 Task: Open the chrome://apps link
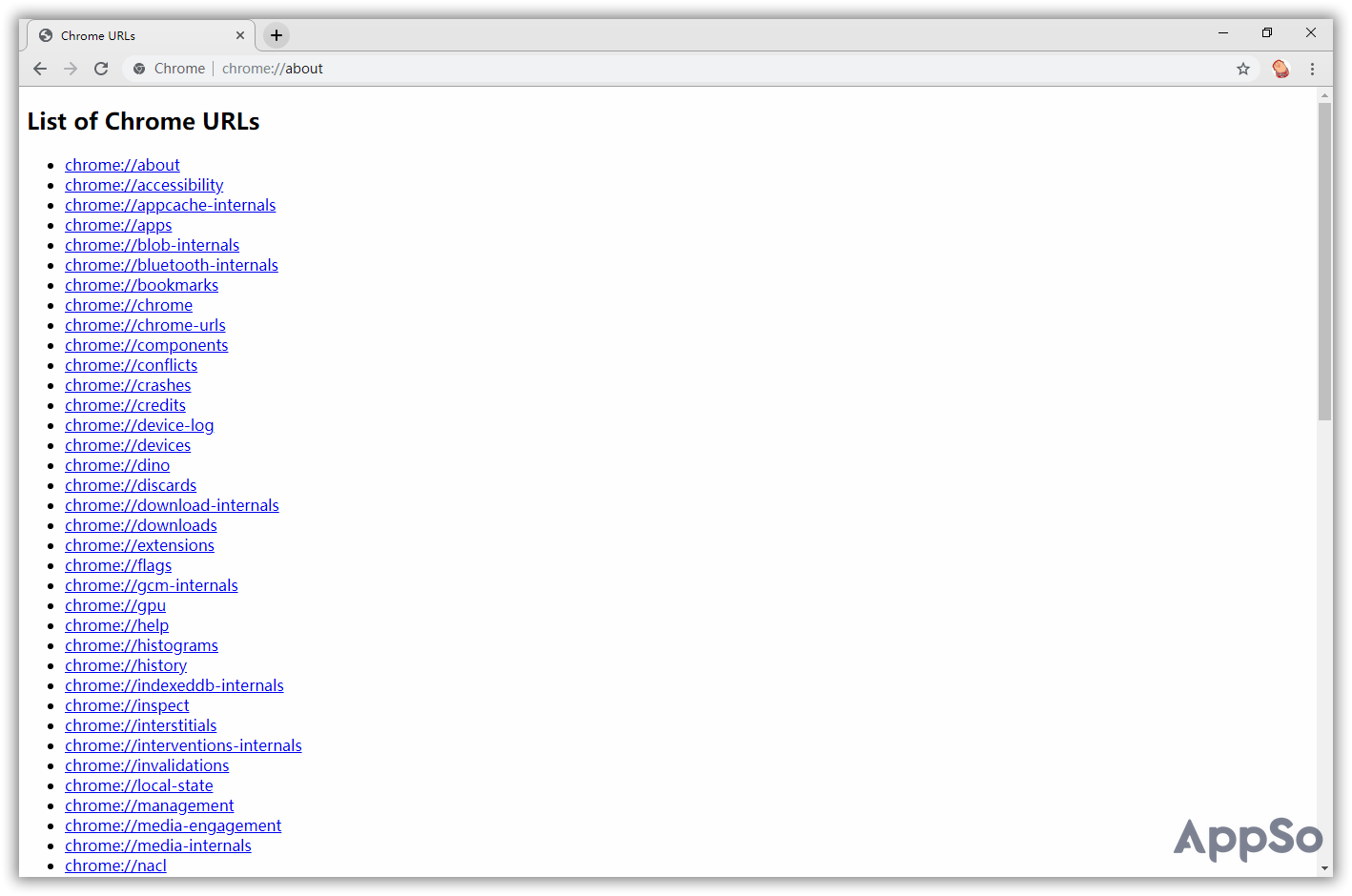click(x=118, y=225)
